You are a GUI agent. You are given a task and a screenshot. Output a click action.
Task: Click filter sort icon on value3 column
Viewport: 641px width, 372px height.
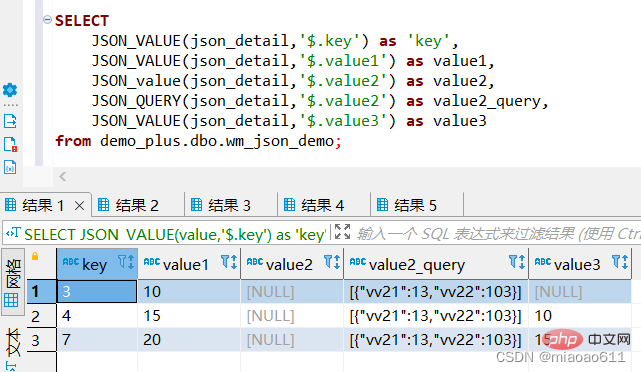click(x=620, y=262)
